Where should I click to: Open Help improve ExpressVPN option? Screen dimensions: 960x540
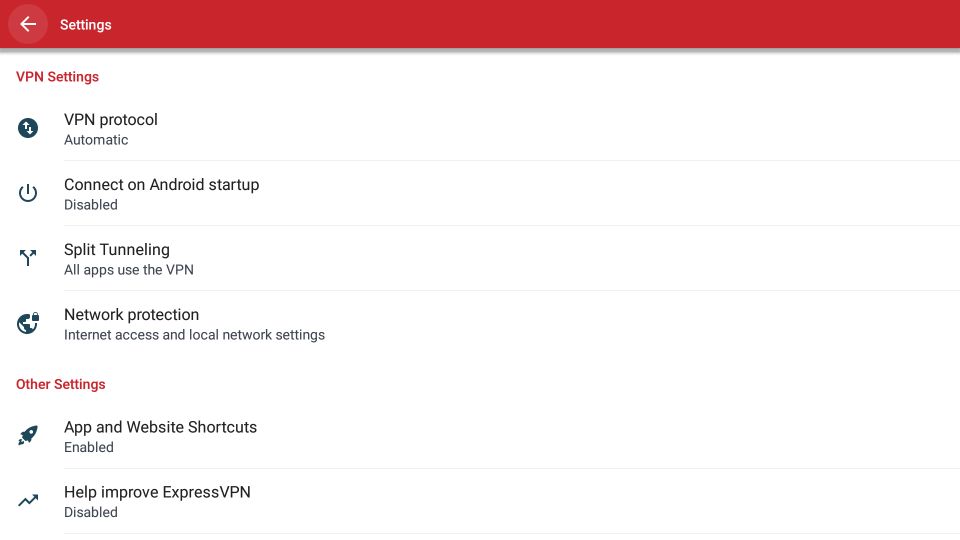pos(480,501)
